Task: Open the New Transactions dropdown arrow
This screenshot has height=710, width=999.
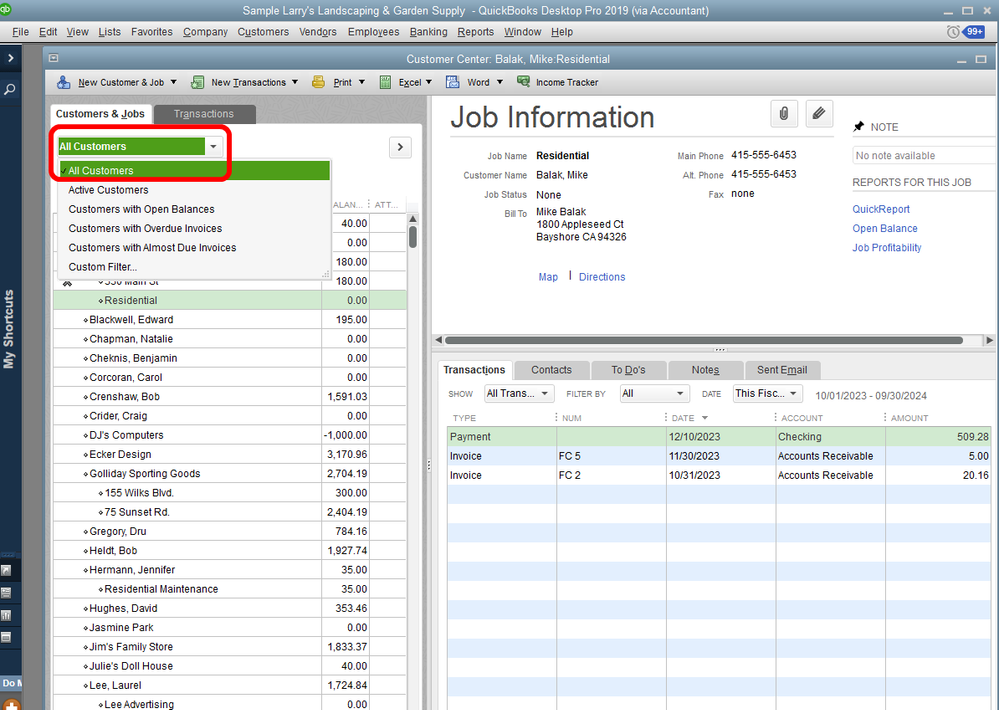Action: [294, 82]
